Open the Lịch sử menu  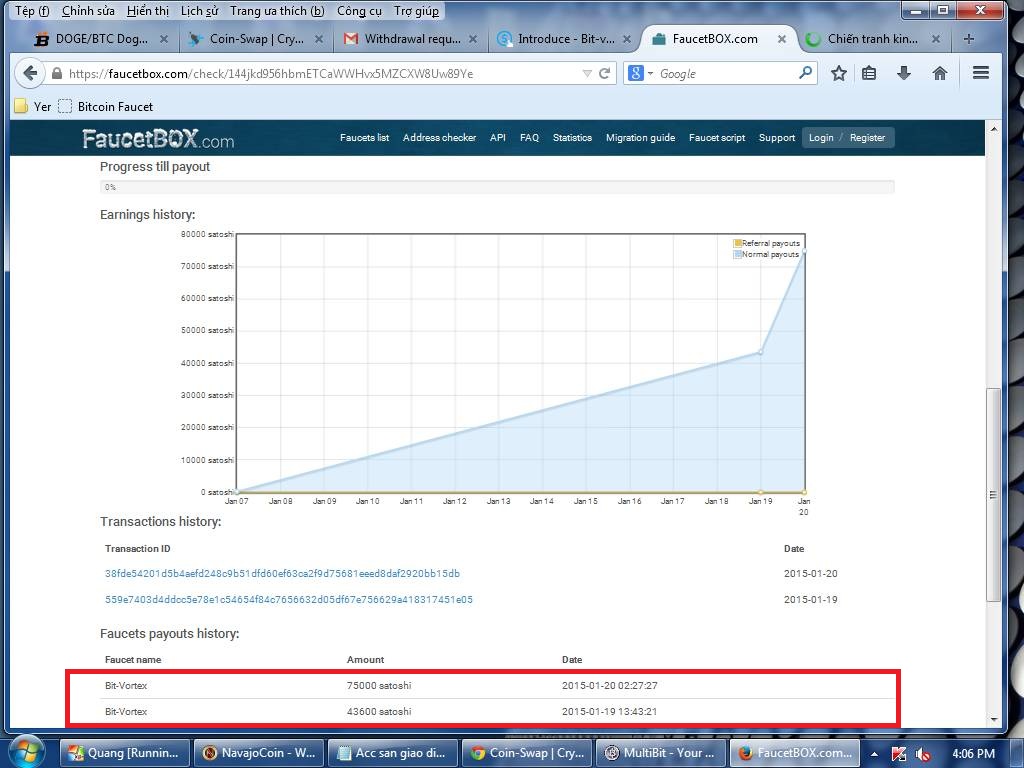click(x=199, y=11)
